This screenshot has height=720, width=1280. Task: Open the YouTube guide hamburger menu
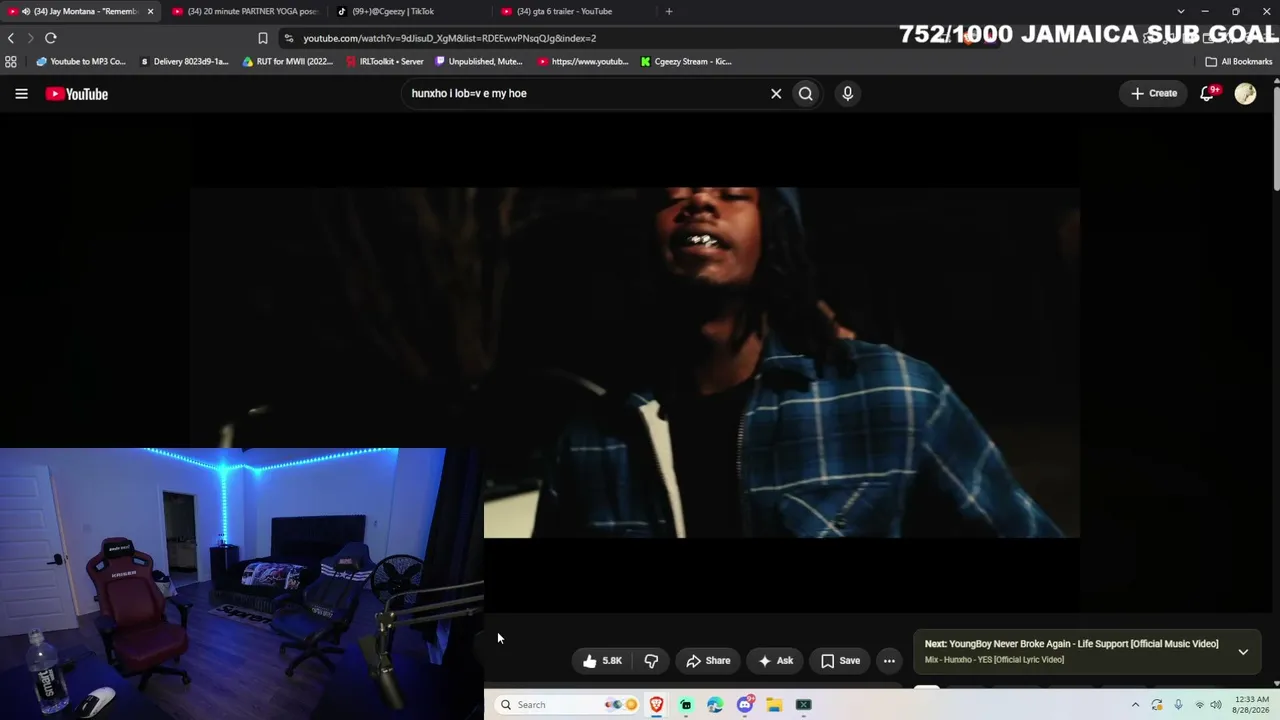click(x=21, y=94)
